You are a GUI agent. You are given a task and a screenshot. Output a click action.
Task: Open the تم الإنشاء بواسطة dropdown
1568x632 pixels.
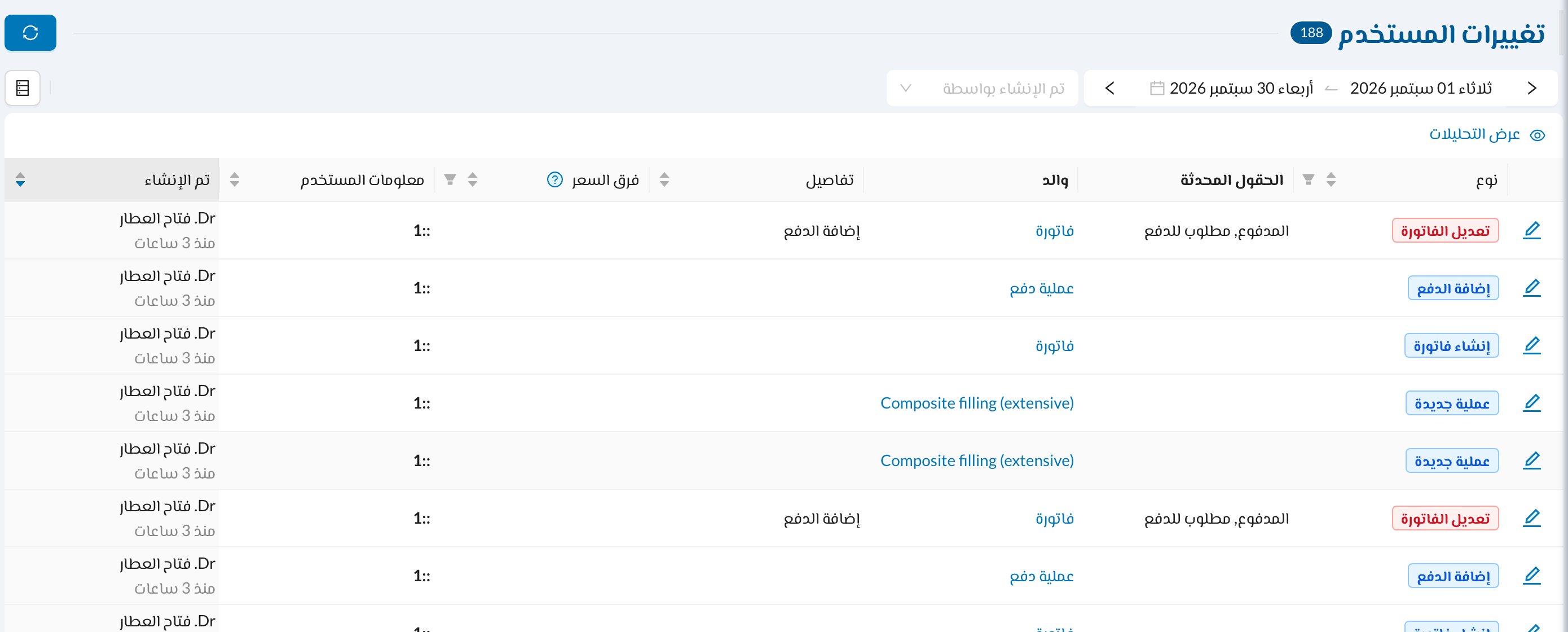[982, 88]
